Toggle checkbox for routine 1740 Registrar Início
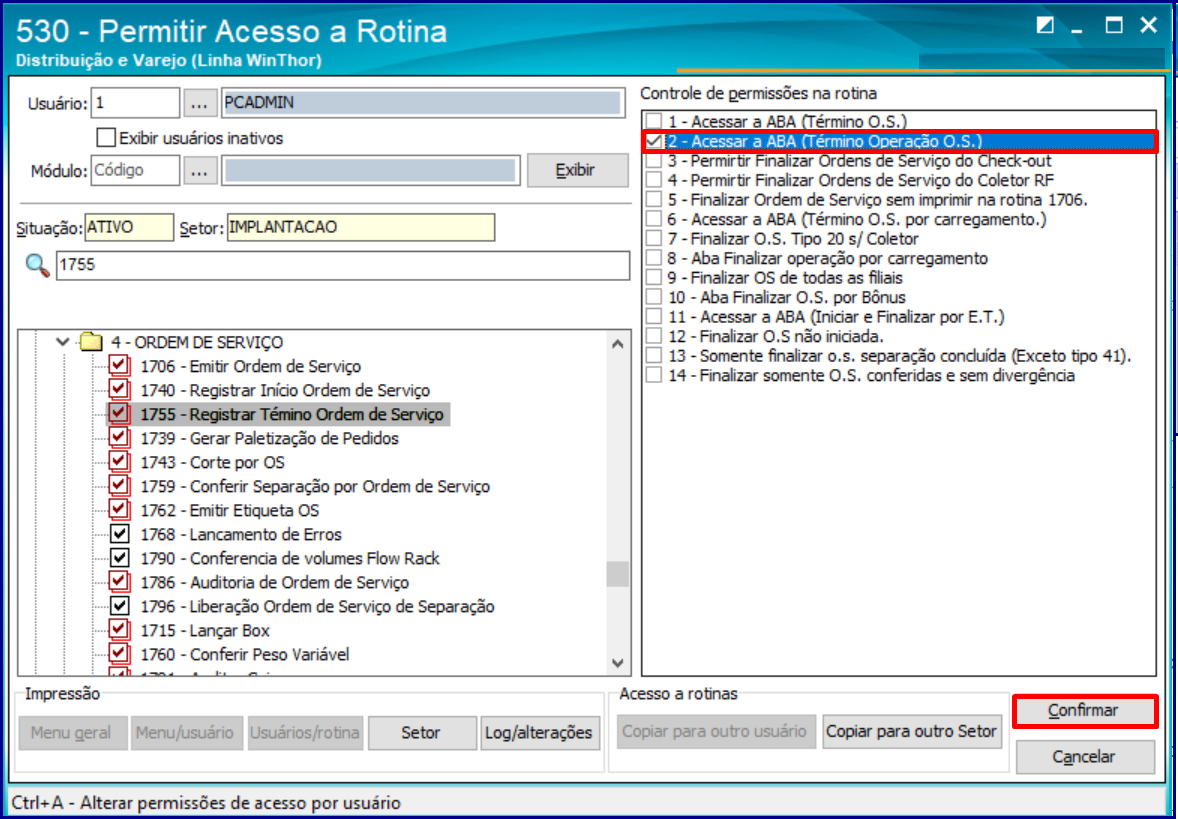Image resolution: width=1178 pixels, height=819 pixels. [x=119, y=390]
